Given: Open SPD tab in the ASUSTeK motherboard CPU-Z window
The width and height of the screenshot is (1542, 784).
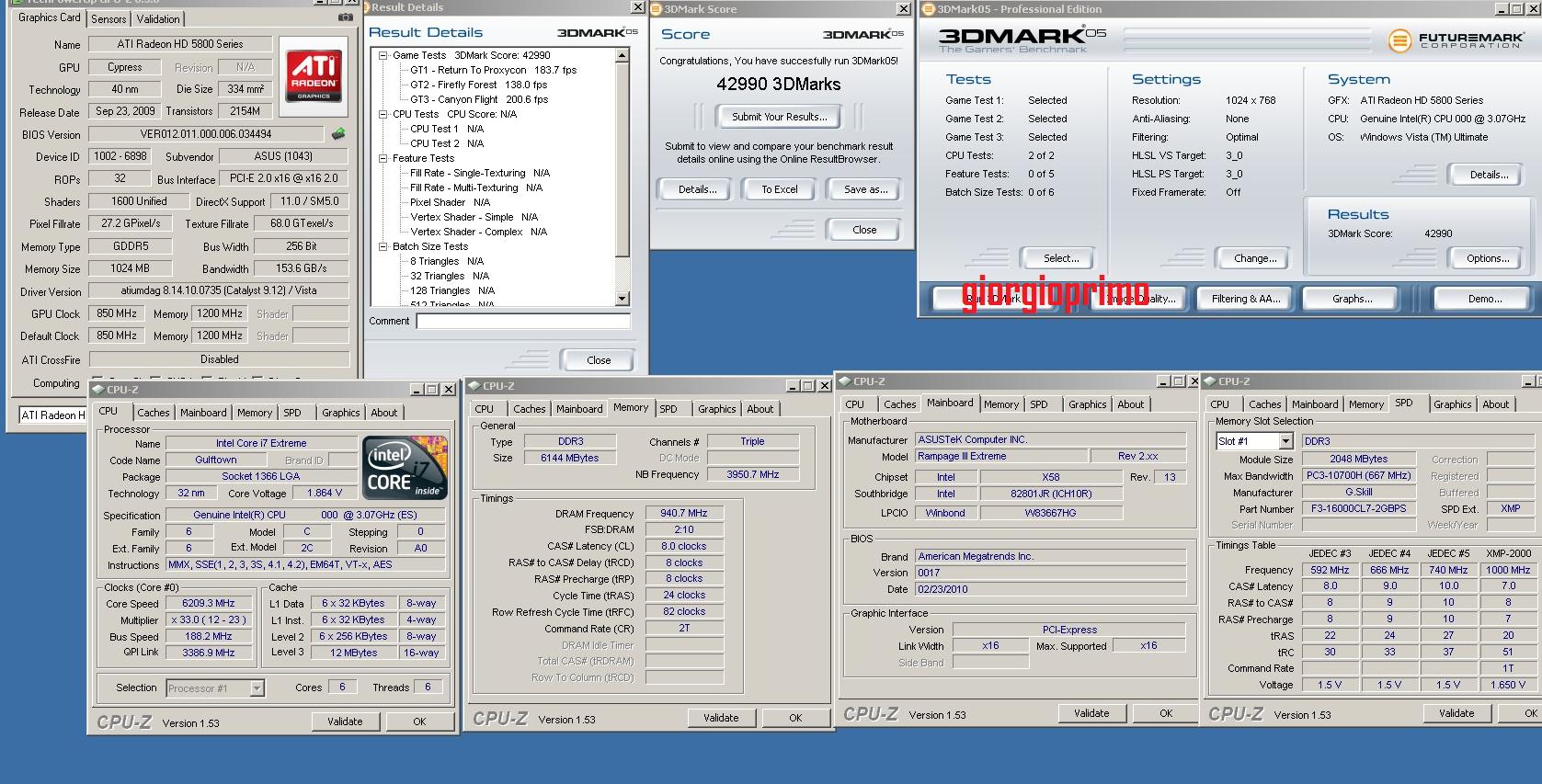Looking at the screenshot, I should pos(1039,404).
